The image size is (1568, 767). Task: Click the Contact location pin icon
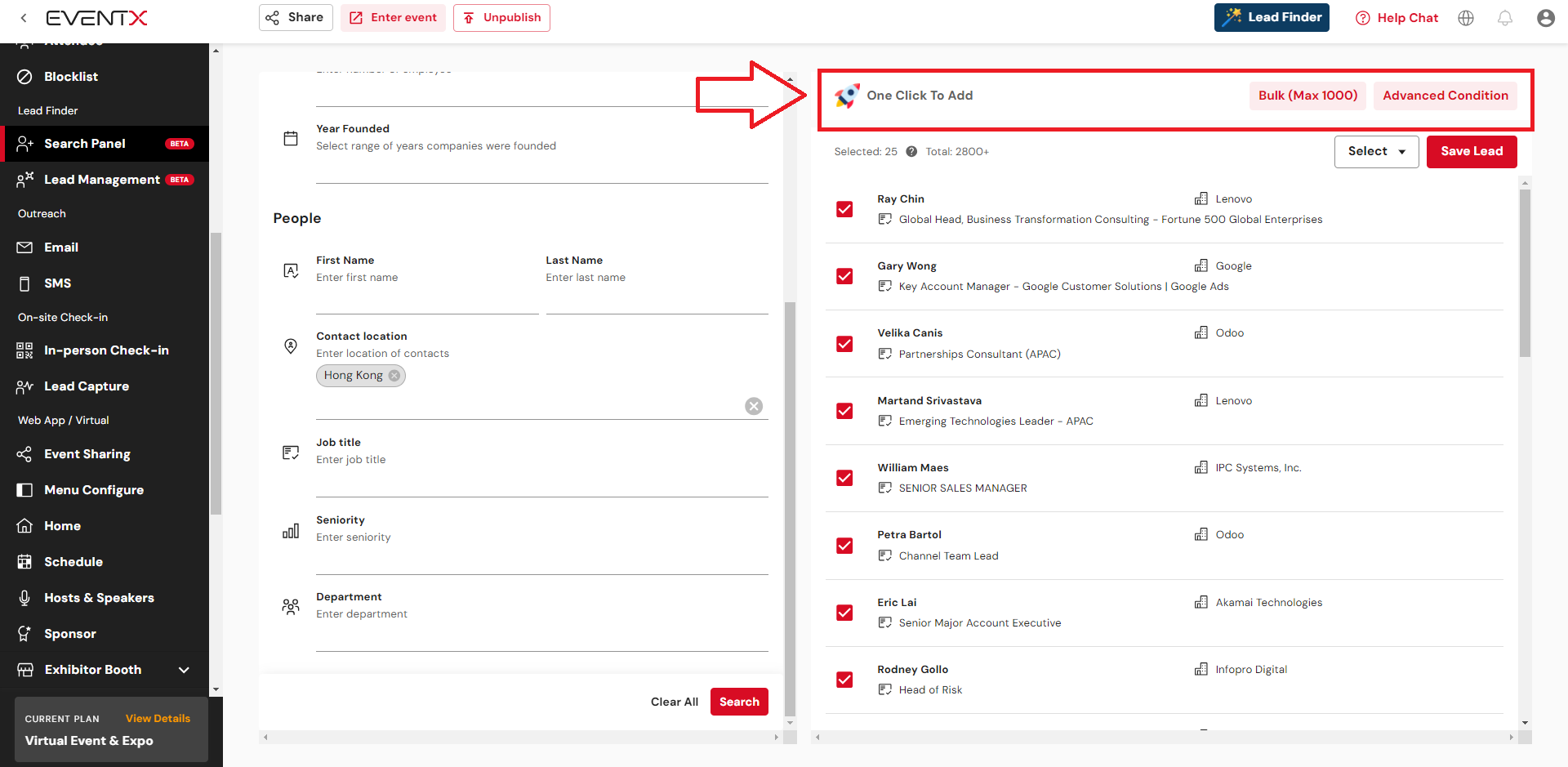291,346
